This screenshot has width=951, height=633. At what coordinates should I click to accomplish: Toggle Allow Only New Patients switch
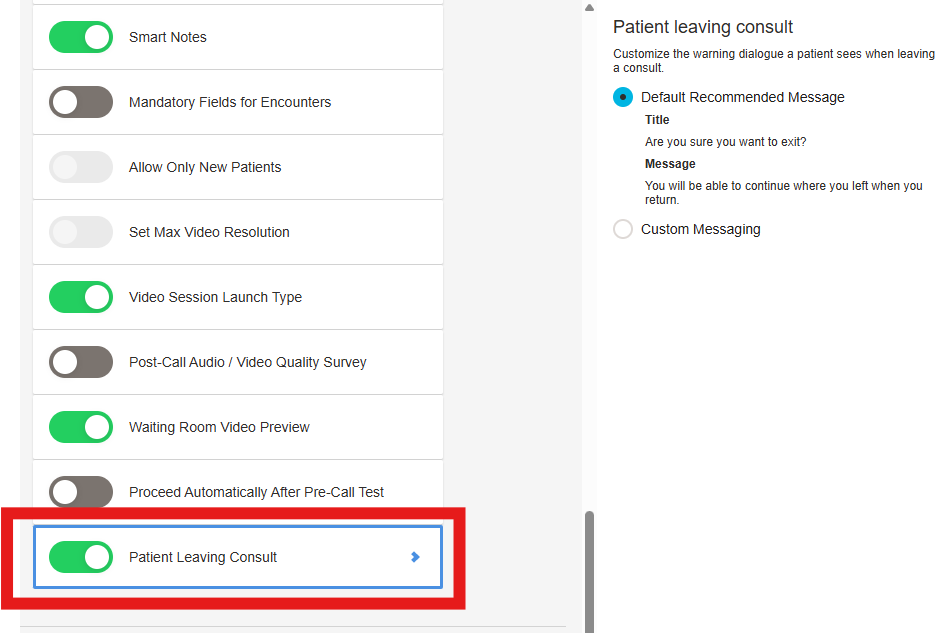coord(81,167)
